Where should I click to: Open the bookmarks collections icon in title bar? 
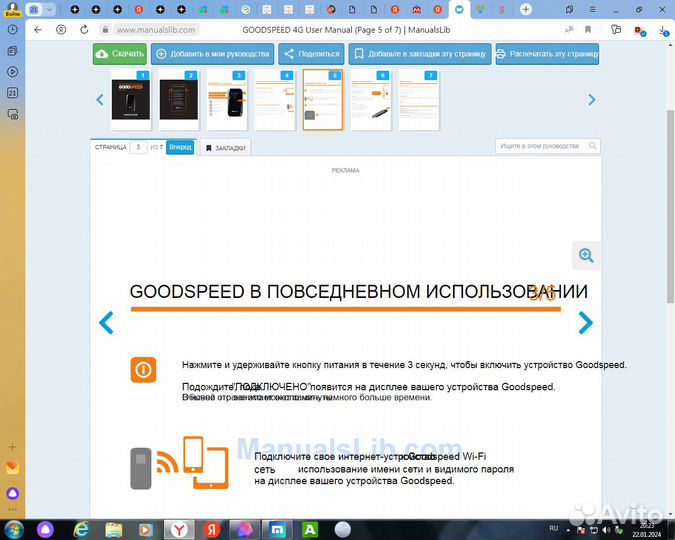pos(570,9)
